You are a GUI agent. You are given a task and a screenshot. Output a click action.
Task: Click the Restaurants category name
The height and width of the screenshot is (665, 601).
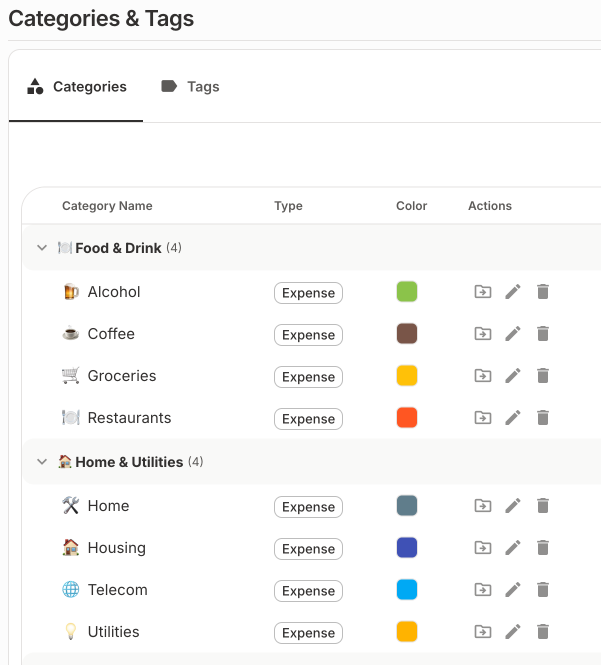[x=129, y=418]
